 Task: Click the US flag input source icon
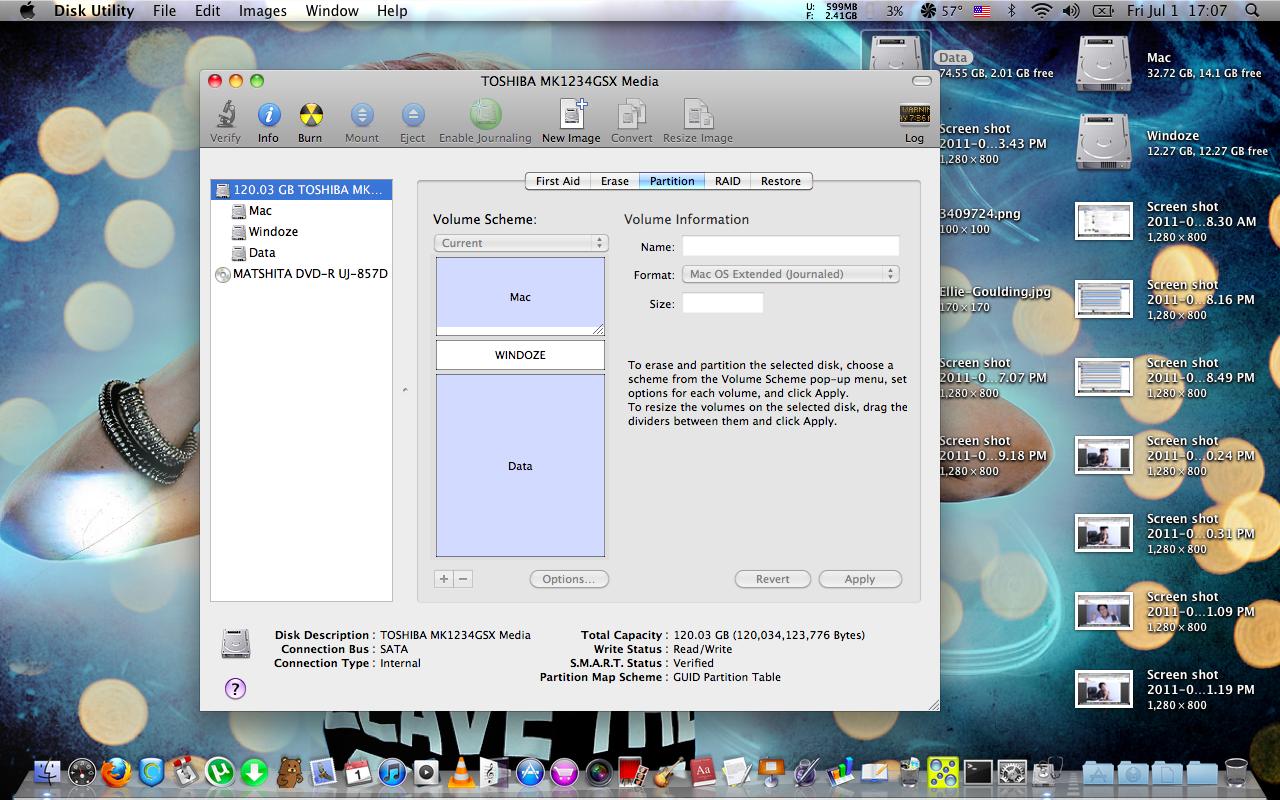tap(981, 11)
